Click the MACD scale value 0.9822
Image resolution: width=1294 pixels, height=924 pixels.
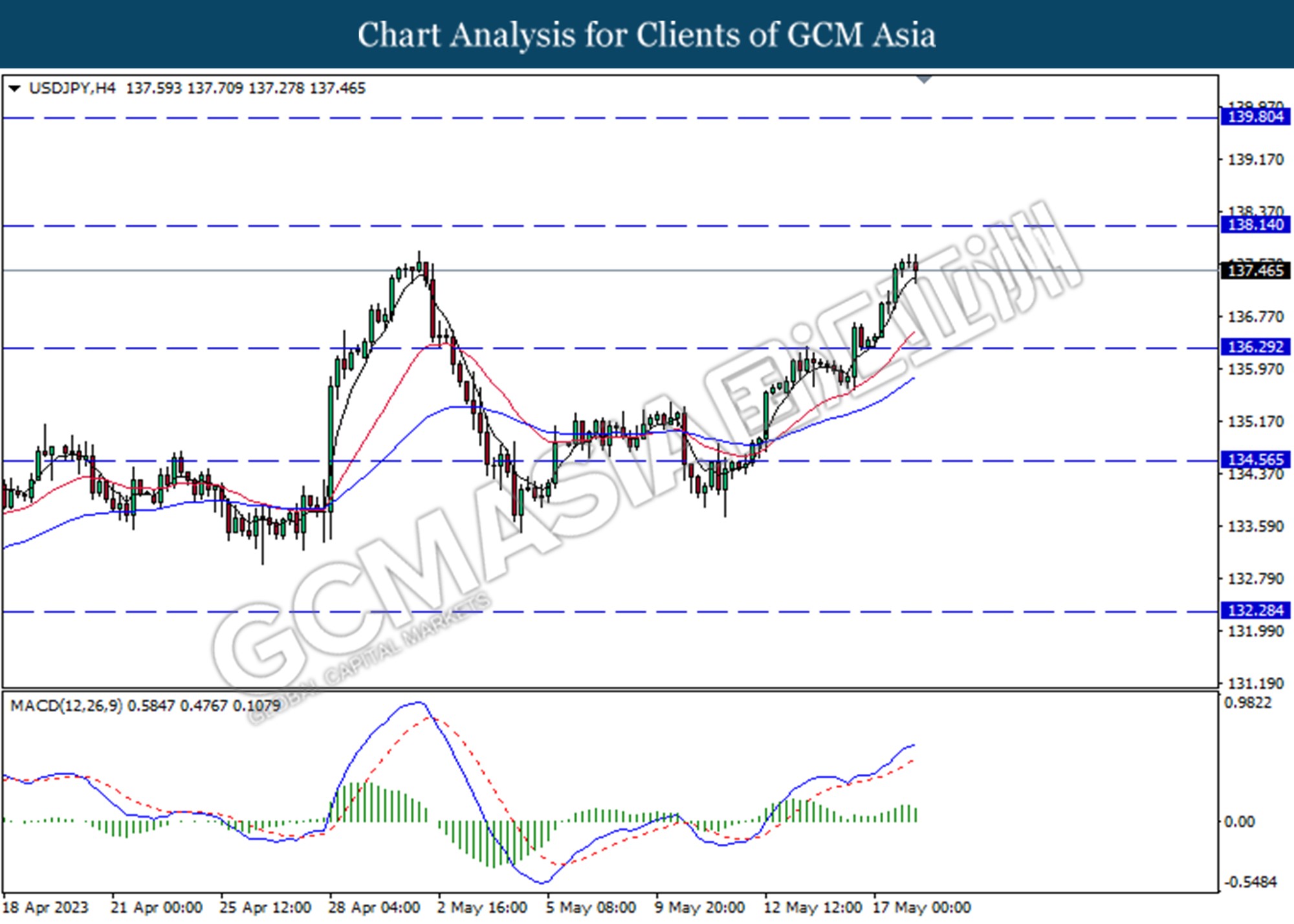1247,703
